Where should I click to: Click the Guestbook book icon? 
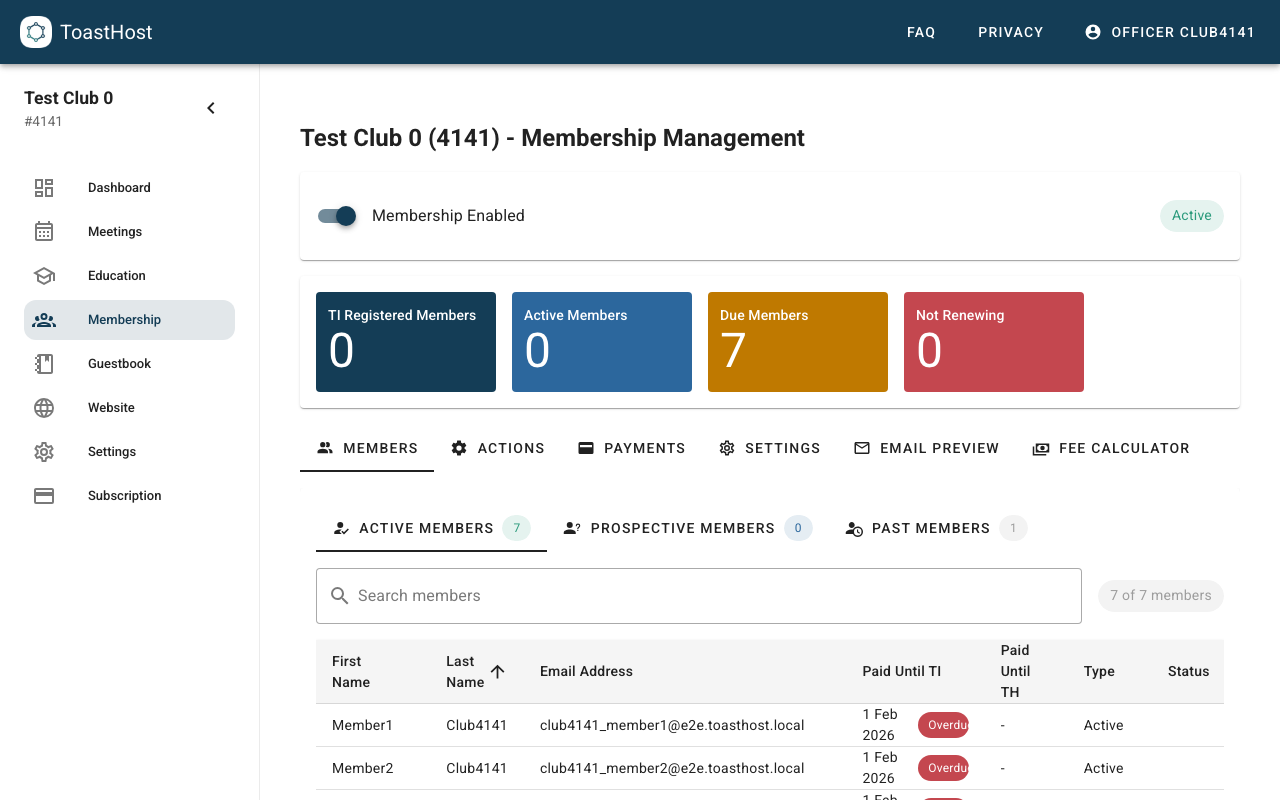coord(44,363)
